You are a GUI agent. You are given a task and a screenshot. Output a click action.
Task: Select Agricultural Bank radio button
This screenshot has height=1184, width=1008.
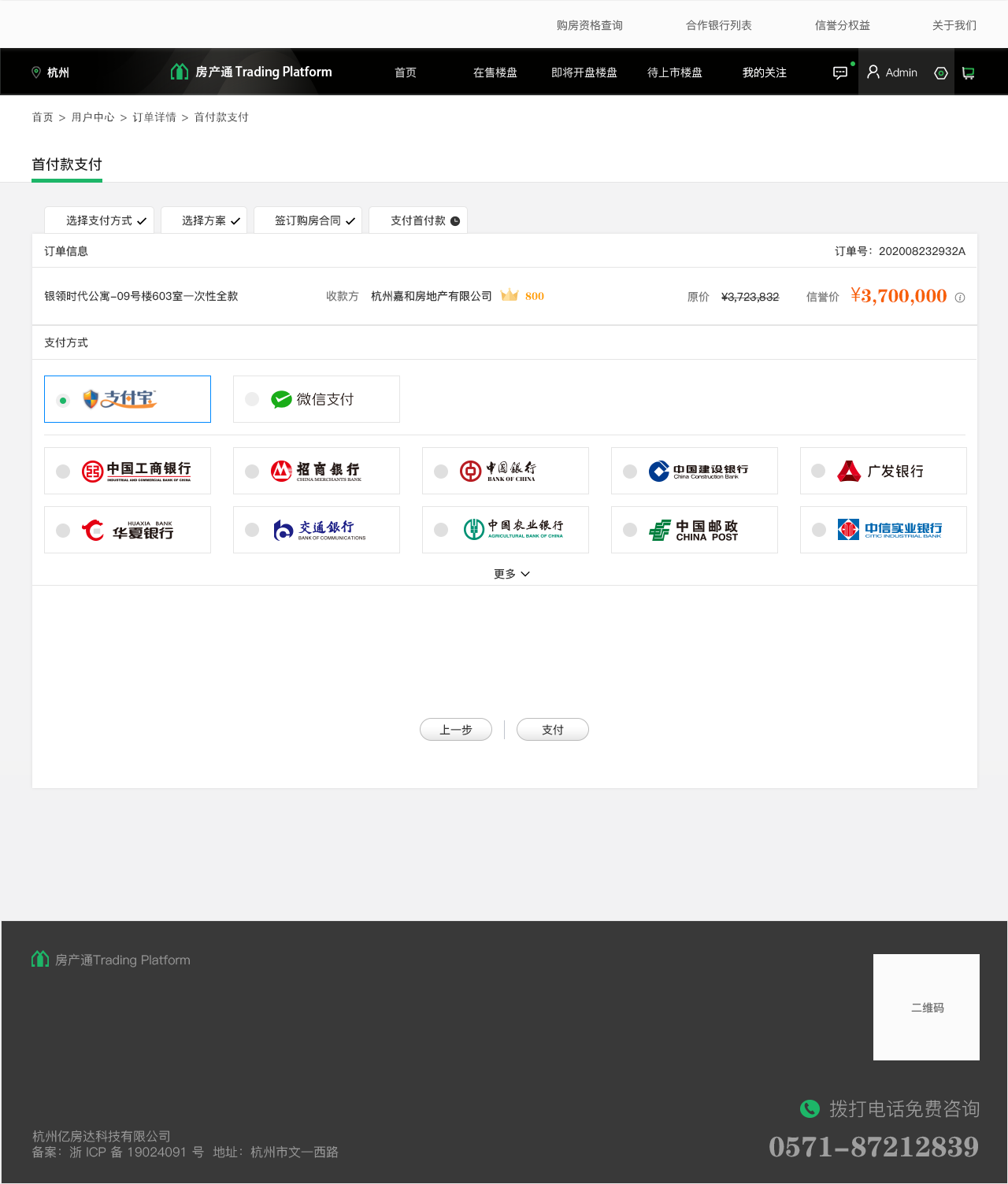(x=441, y=530)
